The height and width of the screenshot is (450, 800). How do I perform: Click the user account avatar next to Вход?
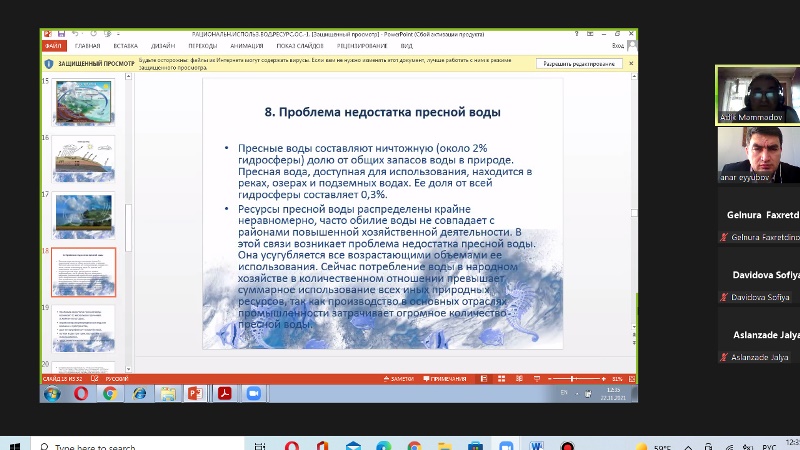coord(632,45)
